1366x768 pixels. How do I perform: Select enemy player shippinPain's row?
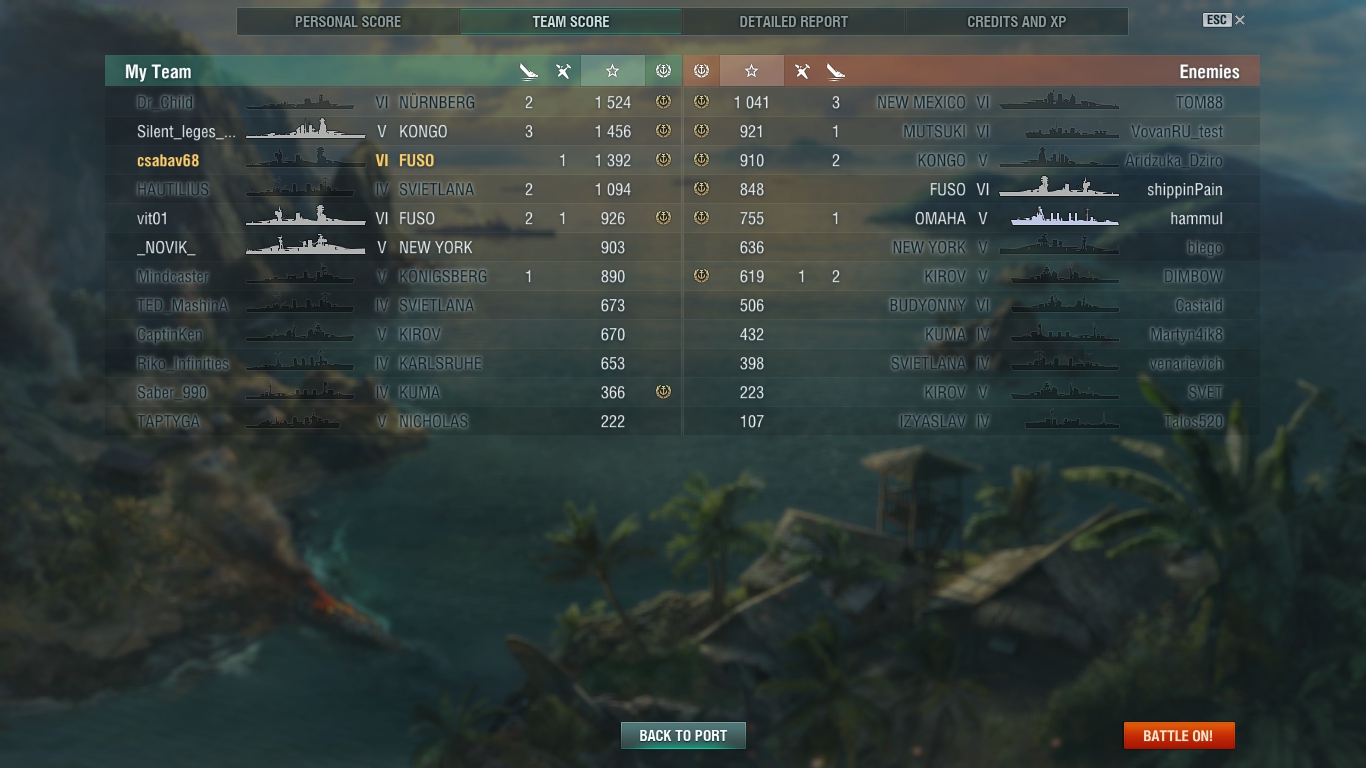[x=971, y=189]
